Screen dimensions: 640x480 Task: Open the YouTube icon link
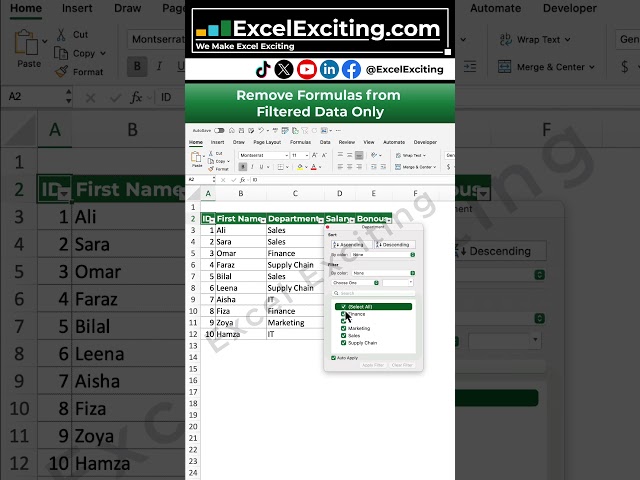click(307, 69)
